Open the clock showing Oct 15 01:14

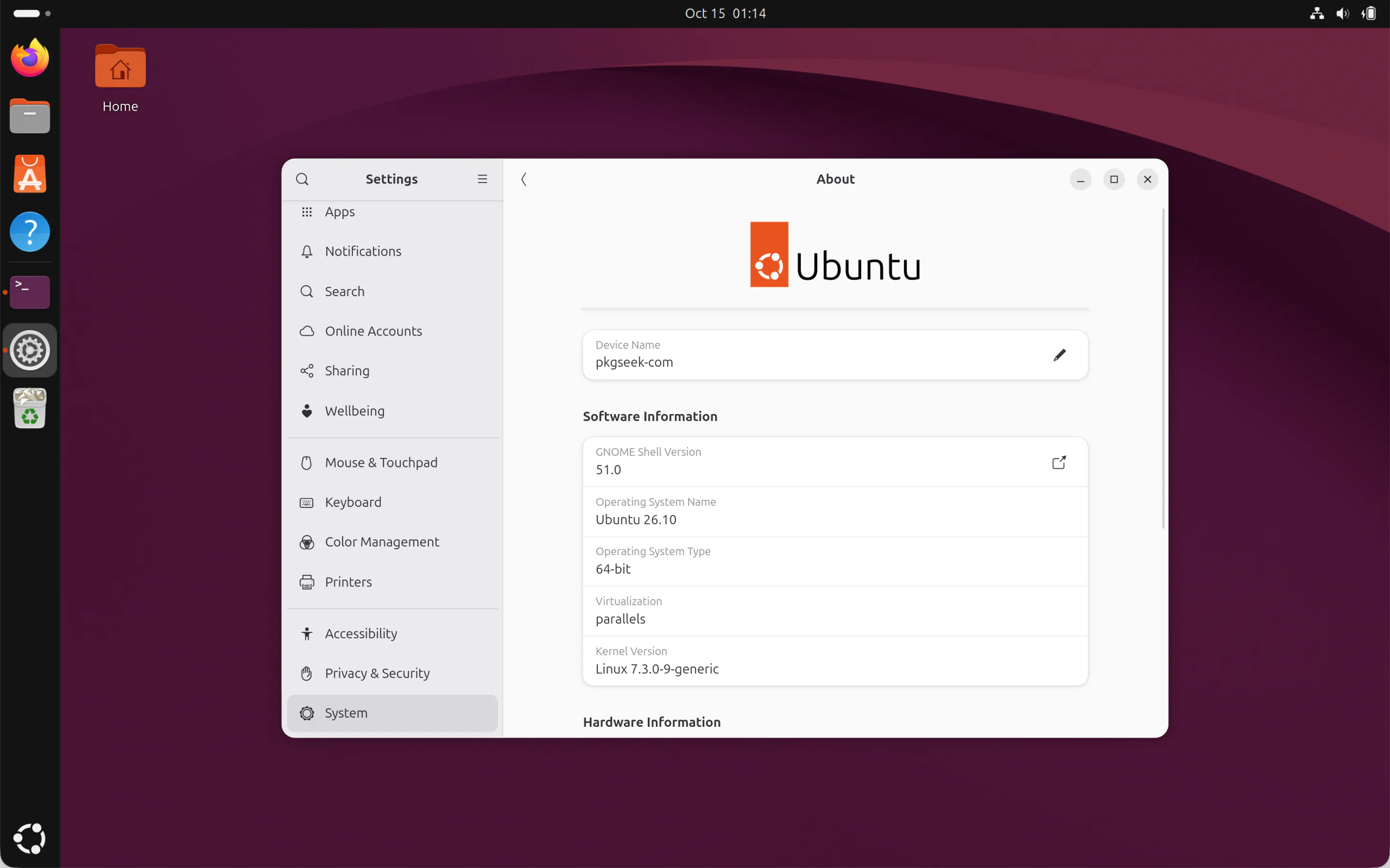[x=725, y=13]
